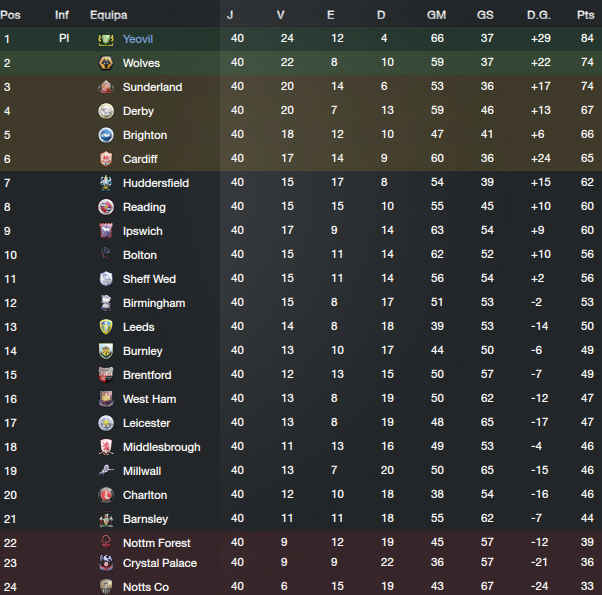Click the Brighton club badge
The image size is (602, 595).
click(106, 135)
